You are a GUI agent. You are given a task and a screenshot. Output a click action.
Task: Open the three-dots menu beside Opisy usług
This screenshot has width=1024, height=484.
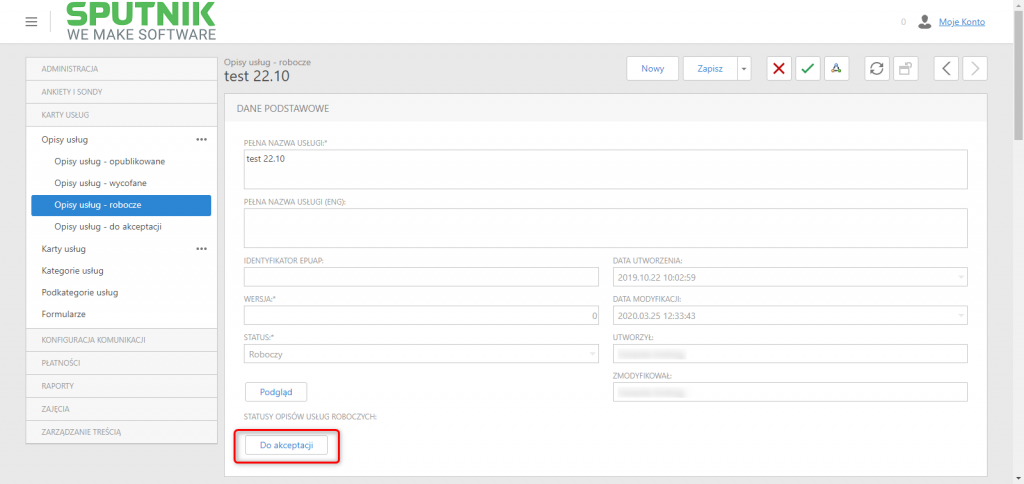[202, 139]
